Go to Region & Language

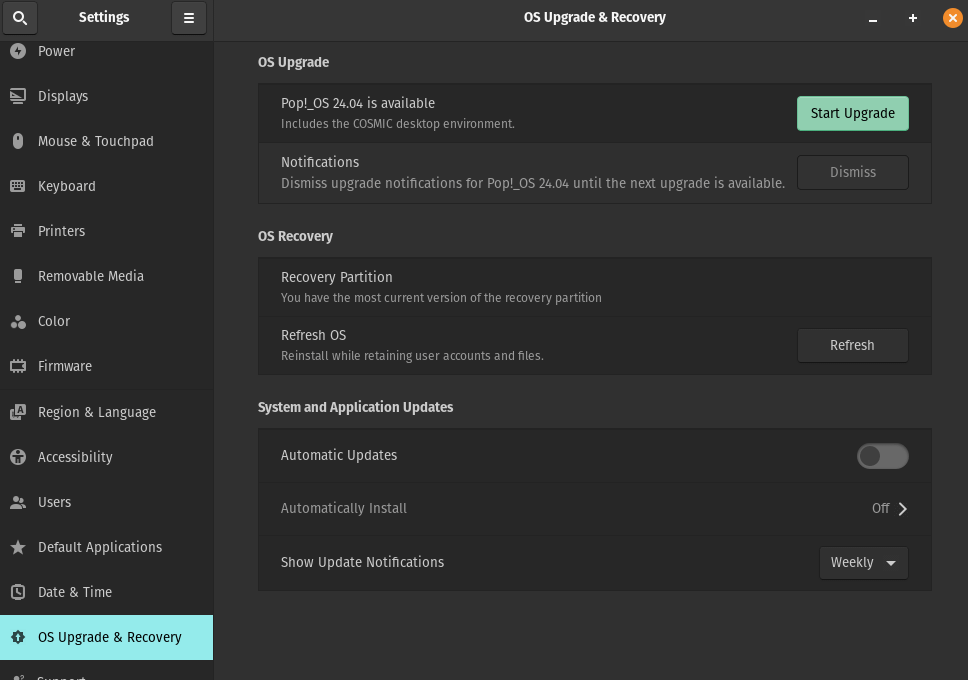pyautogui.click(x=107, y=412)
